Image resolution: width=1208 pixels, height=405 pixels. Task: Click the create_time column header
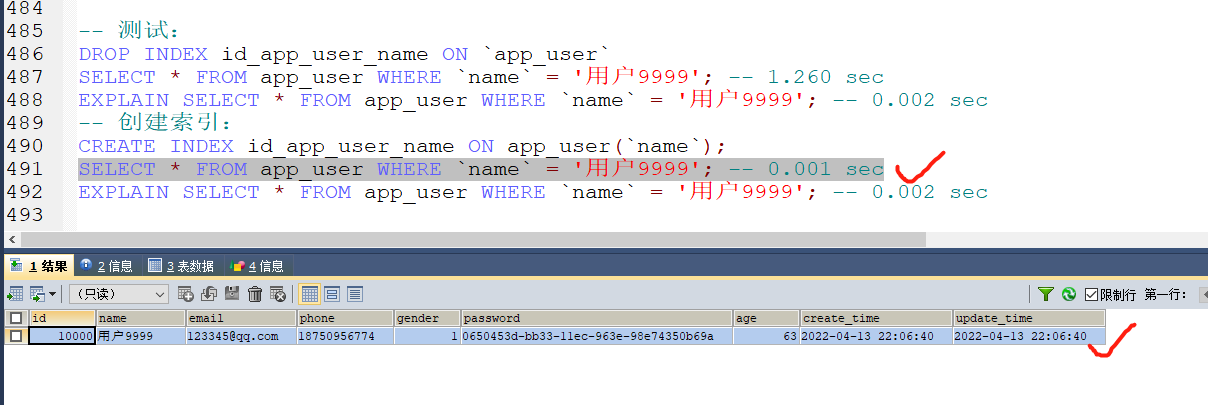click(876, 318)
